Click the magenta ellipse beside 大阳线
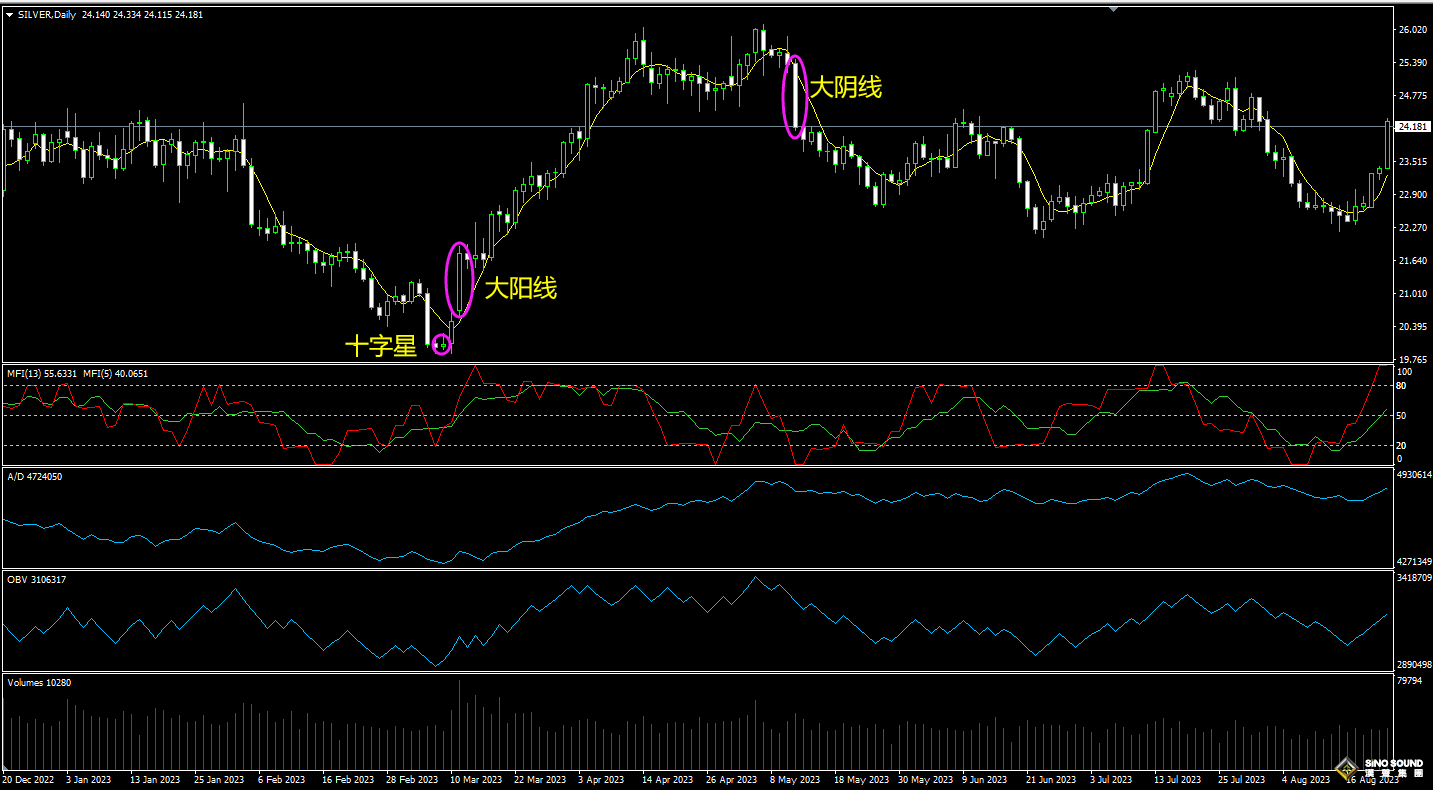This screenshot has height=790, width=1433. [458, 280]
